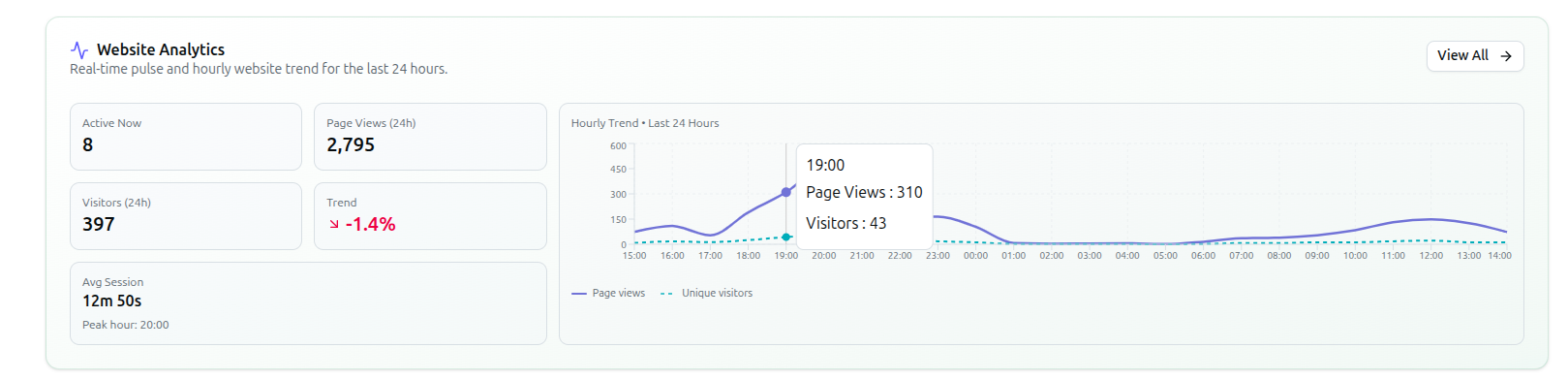Toggle the Unique visitors legend item
Image resolution: width=1568 pixels, height=380 pixels.
point(706,293)
